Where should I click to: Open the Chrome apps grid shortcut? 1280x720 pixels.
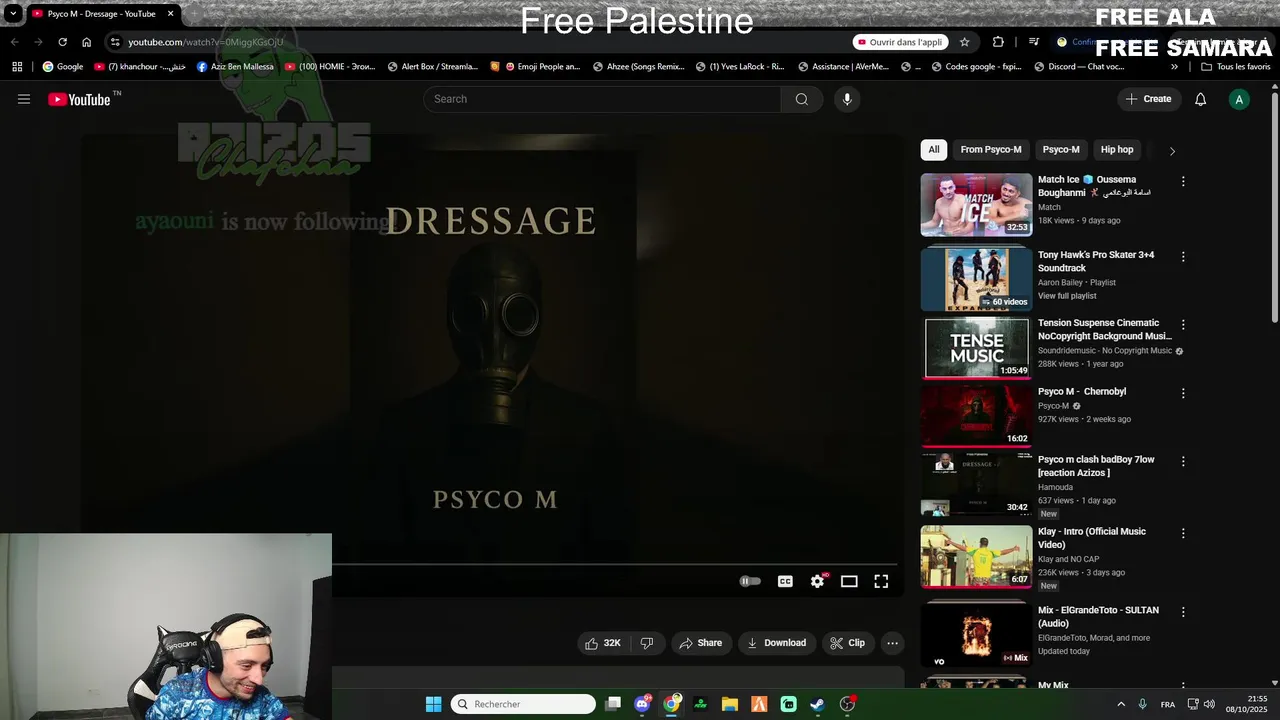[17, 67]
